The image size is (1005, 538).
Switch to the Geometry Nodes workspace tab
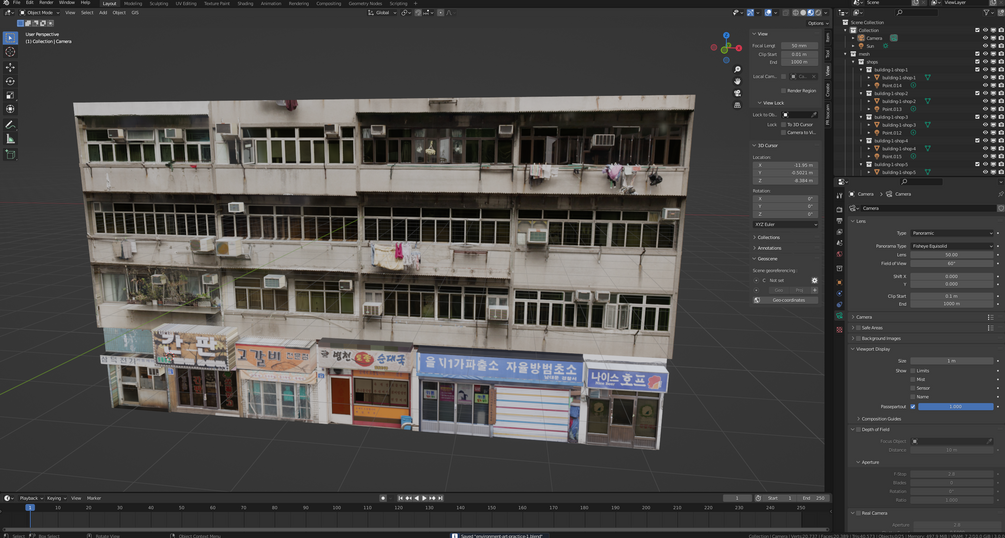[365, 3]
